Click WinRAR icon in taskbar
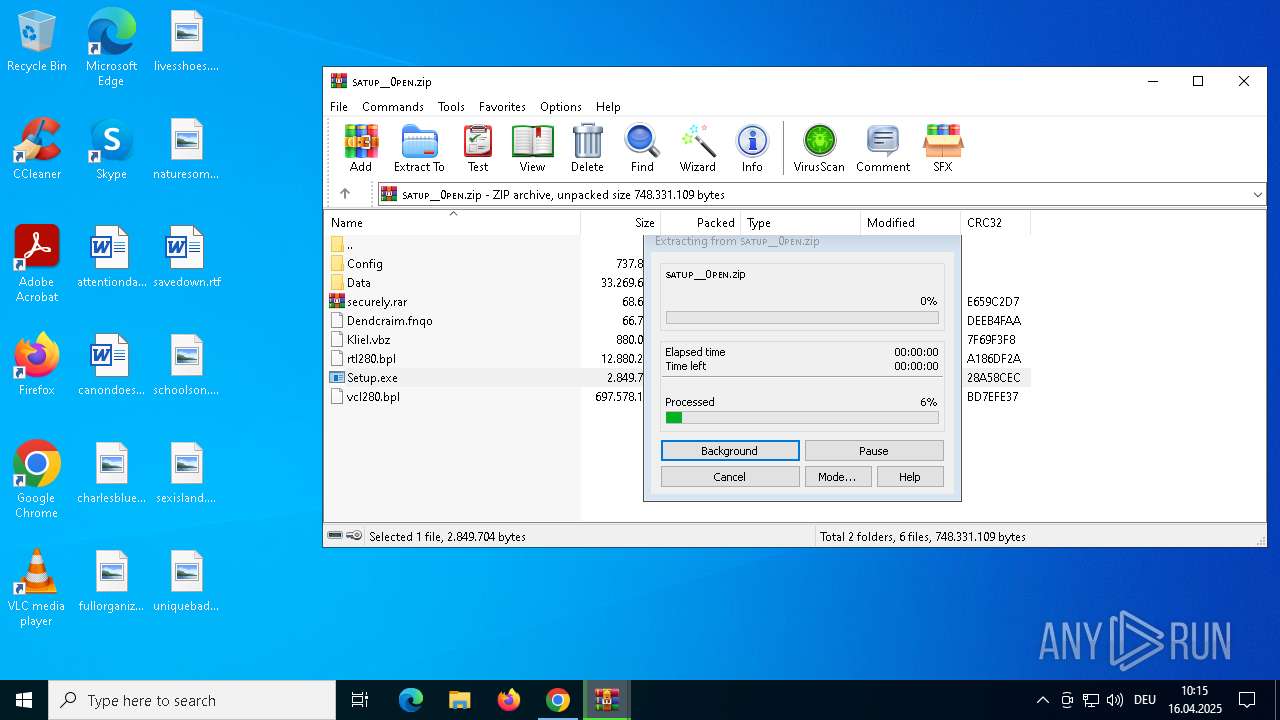The width and height of the screenshot is (1280, 720). pos(606,700)
